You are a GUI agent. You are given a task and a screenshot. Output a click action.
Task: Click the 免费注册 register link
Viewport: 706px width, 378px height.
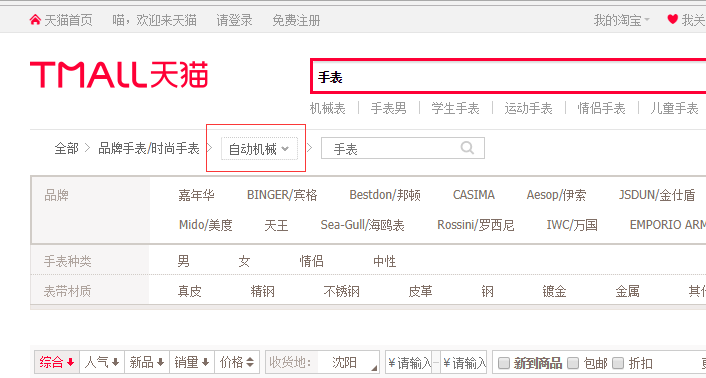[x=296, y=20]
